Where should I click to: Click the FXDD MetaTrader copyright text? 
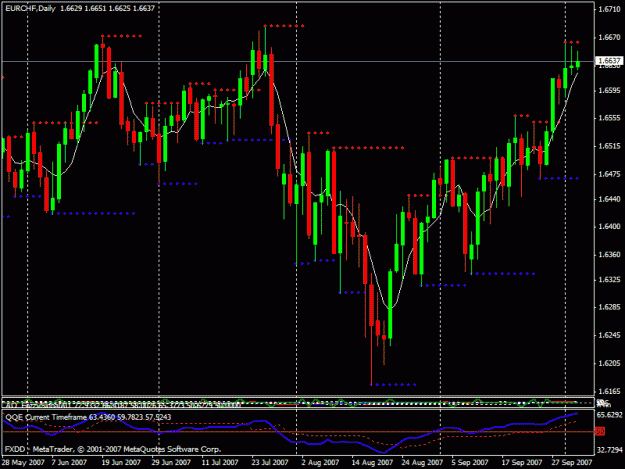click(x=112, y=449)
